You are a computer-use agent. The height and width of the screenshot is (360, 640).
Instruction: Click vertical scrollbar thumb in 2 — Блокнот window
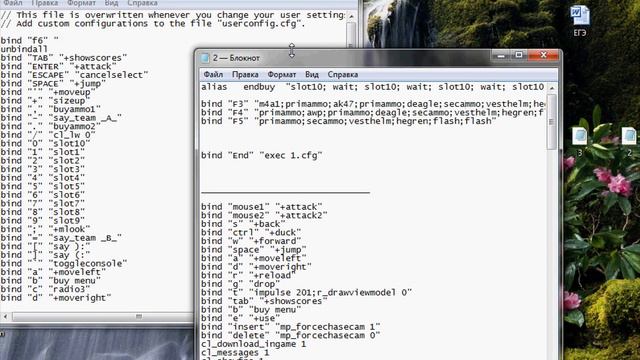552,121
